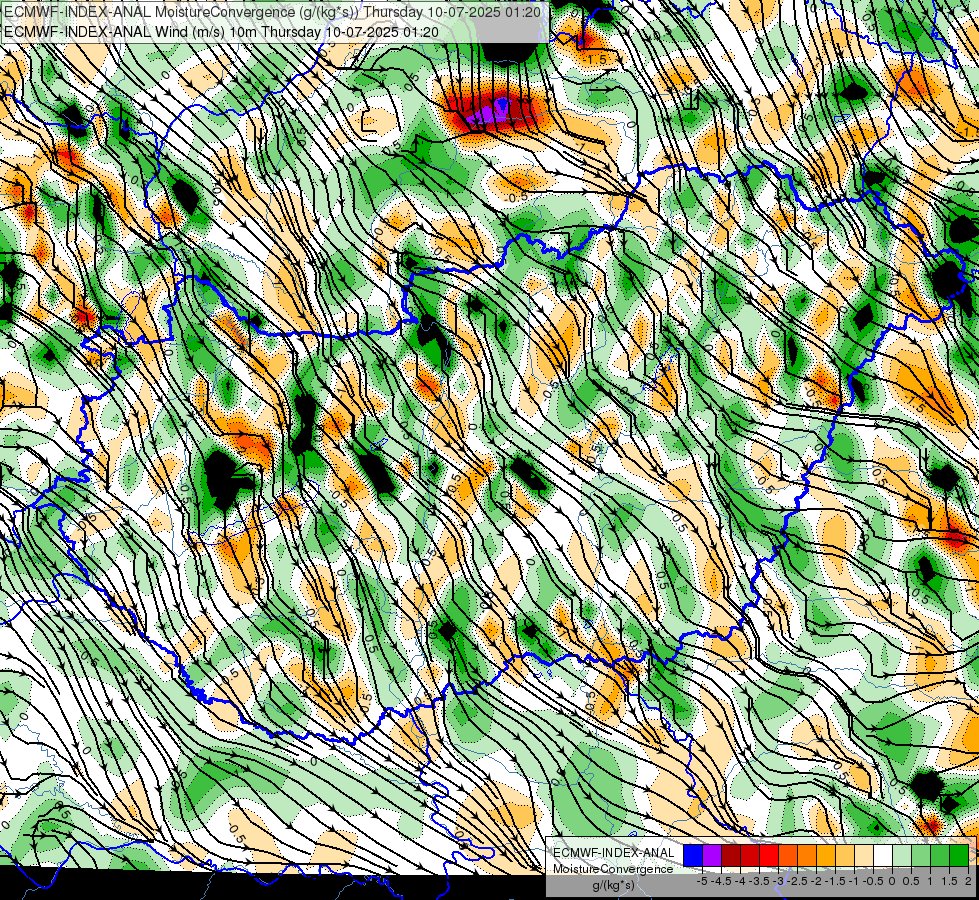The width and height of the screenshot is (979, 900).
Task: Click the white legend swatch ending at 0
Action: click(x=883, y=856)
